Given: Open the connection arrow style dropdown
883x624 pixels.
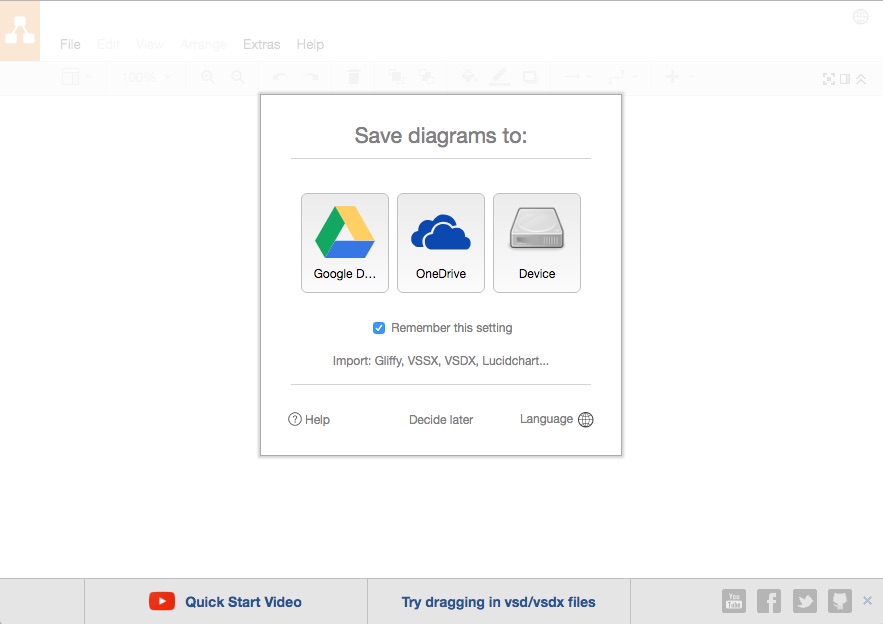Looking at the screenshot, I should click(578, 77).
